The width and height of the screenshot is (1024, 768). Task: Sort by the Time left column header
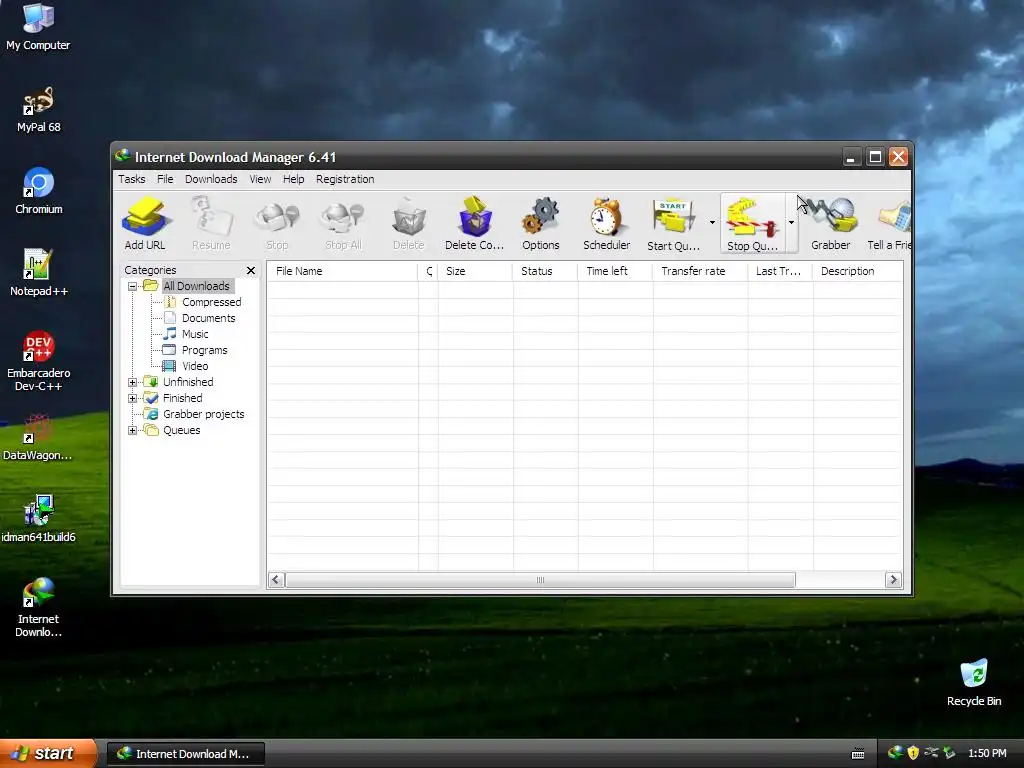615,271
